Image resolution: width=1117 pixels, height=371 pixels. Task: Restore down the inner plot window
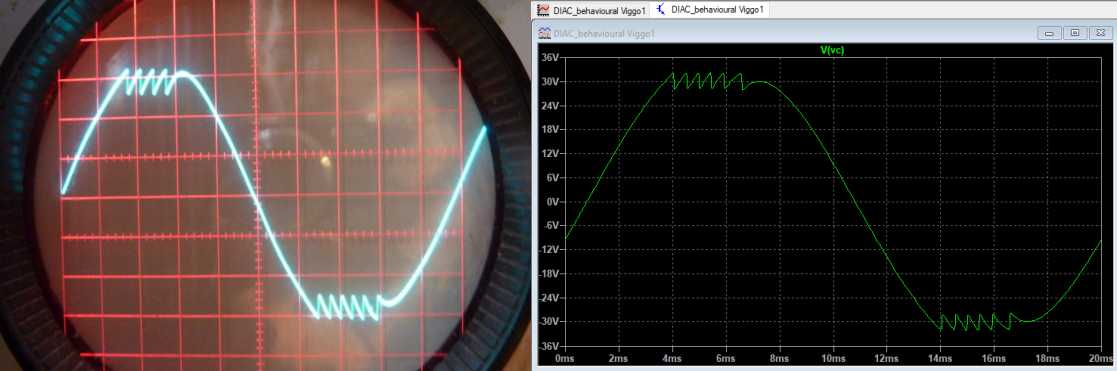(1075, 33)
